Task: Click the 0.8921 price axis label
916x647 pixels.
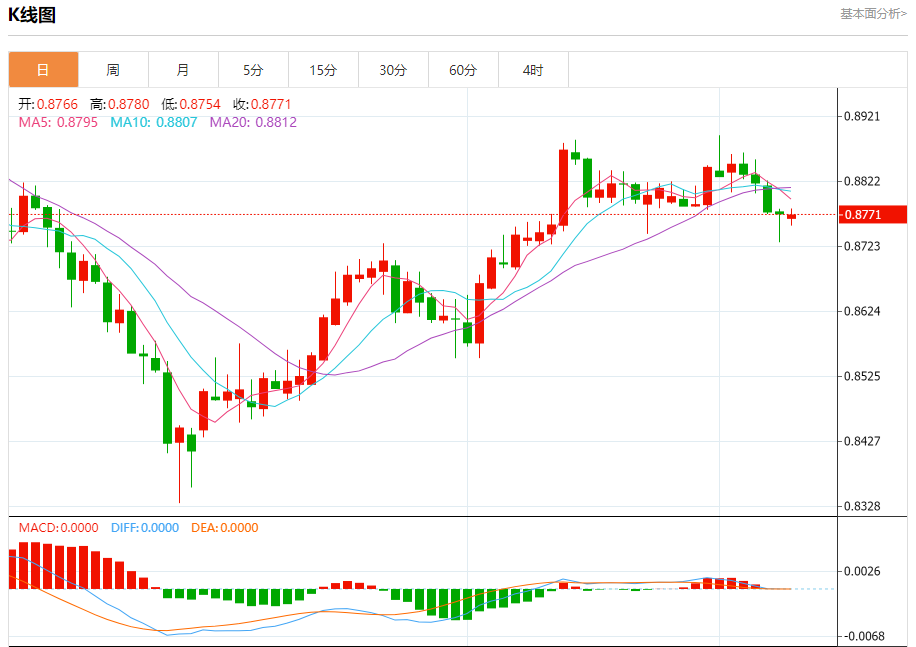Action: coord(862,116)
